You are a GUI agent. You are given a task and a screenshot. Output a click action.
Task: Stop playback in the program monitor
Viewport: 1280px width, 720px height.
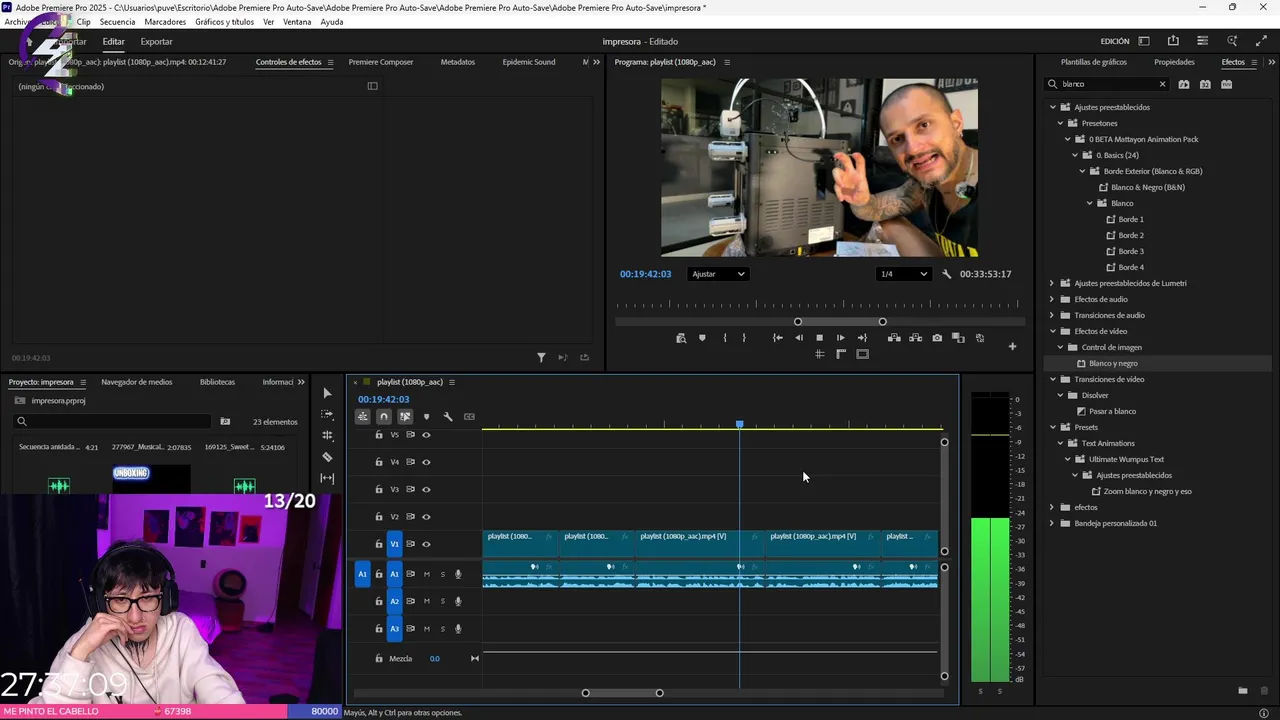[x=819, y=338]
